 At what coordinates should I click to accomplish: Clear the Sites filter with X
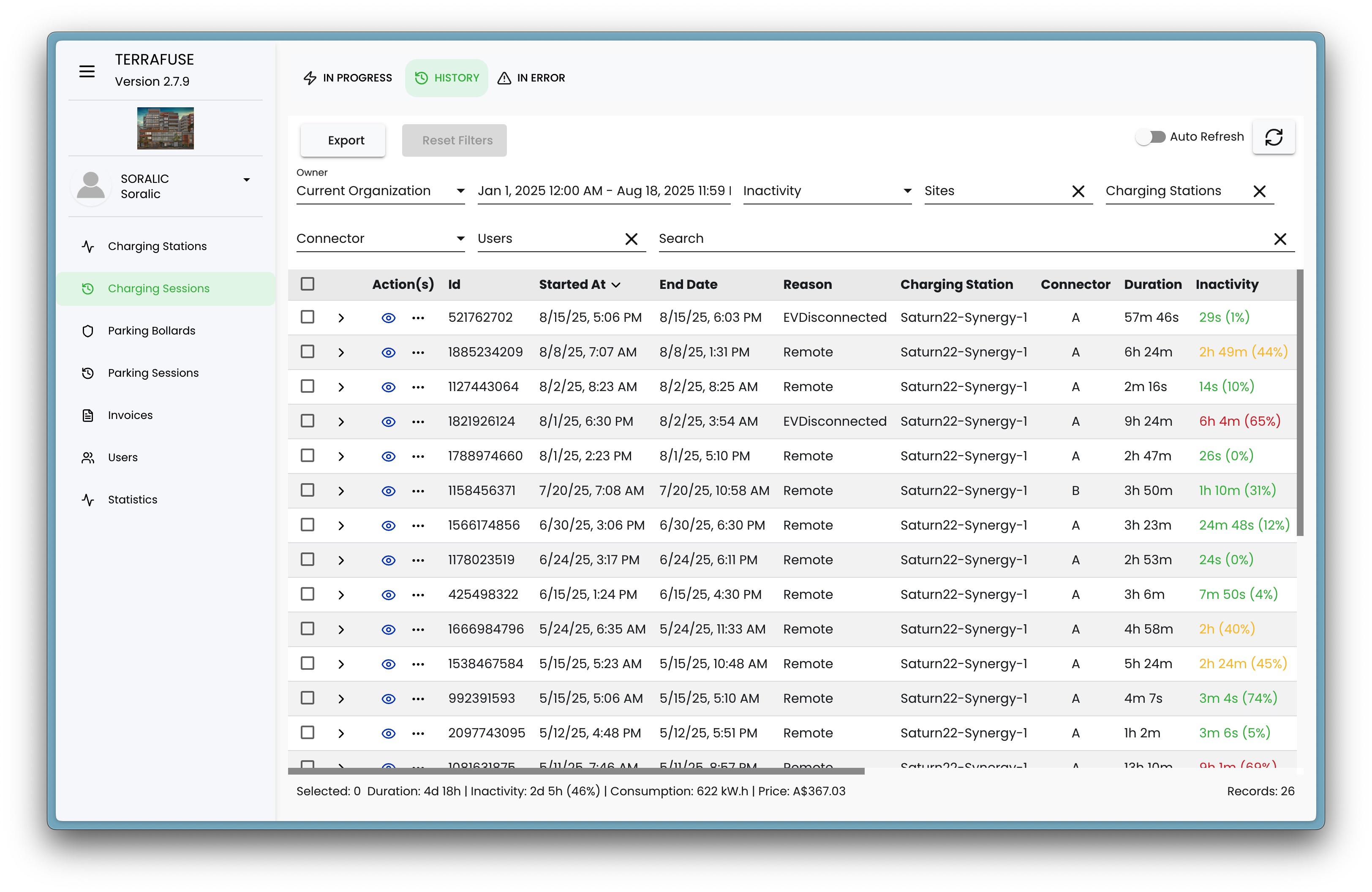(x=1078, y=191)
